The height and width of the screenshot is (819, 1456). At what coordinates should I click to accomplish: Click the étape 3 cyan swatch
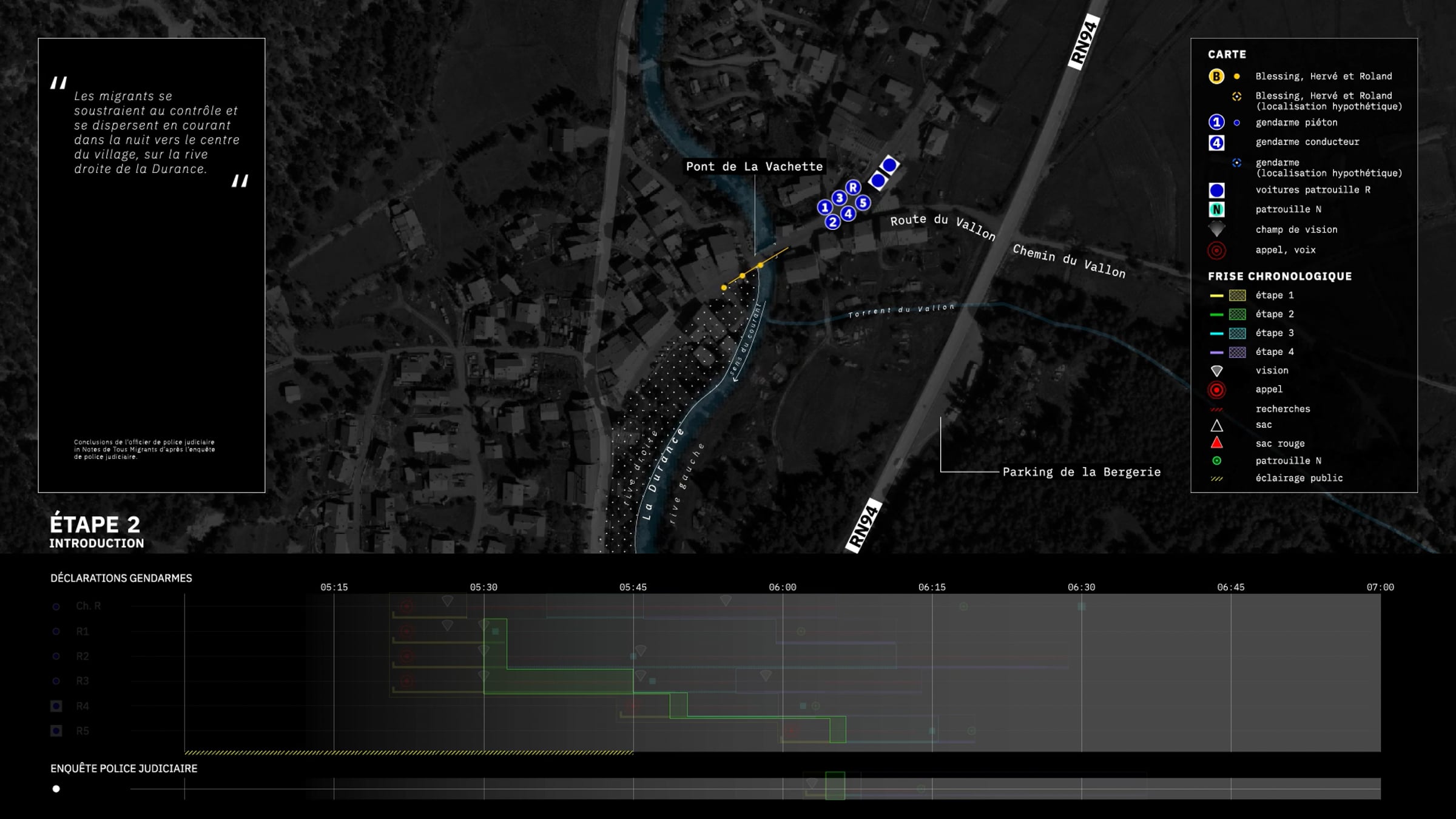coord(1237,333)
